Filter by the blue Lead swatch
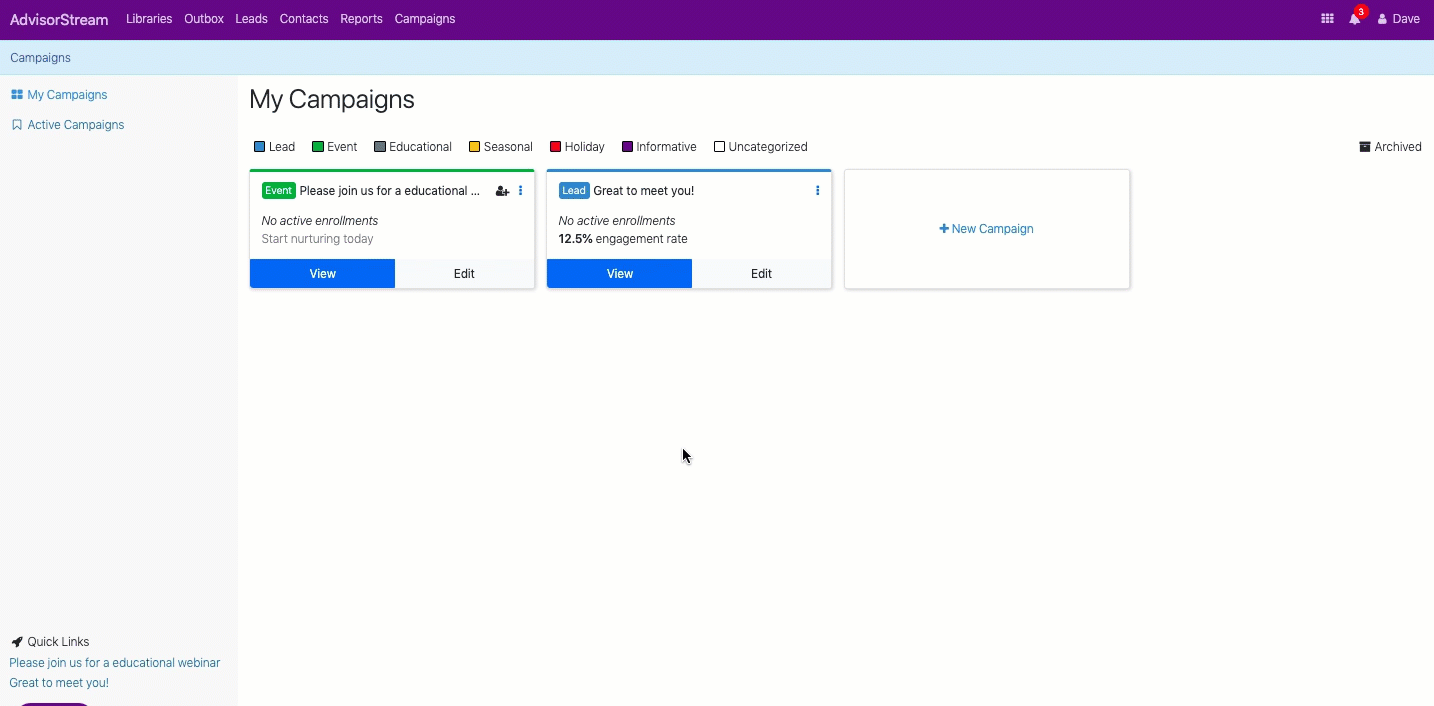The image size is (1434, 706). tap(259, 147)
